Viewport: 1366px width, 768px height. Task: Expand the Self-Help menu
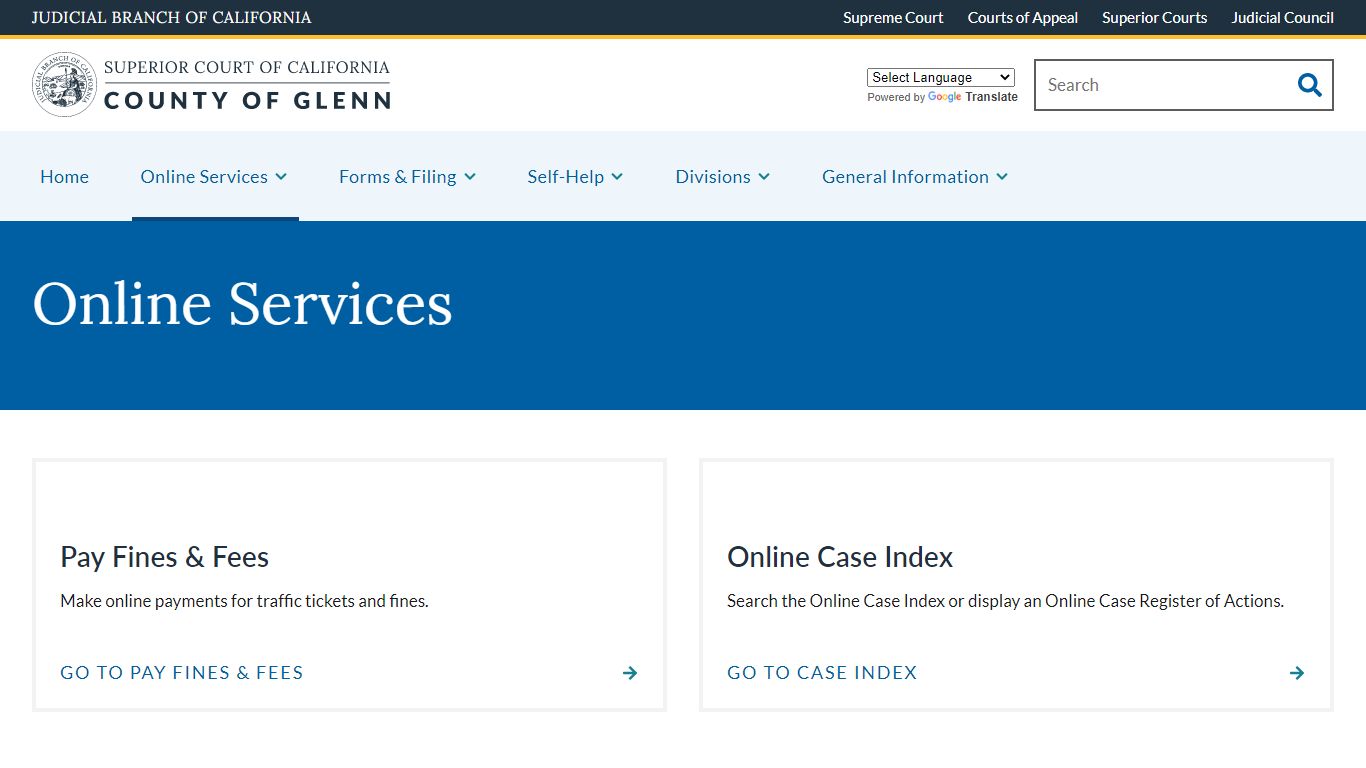pos(576,176)
